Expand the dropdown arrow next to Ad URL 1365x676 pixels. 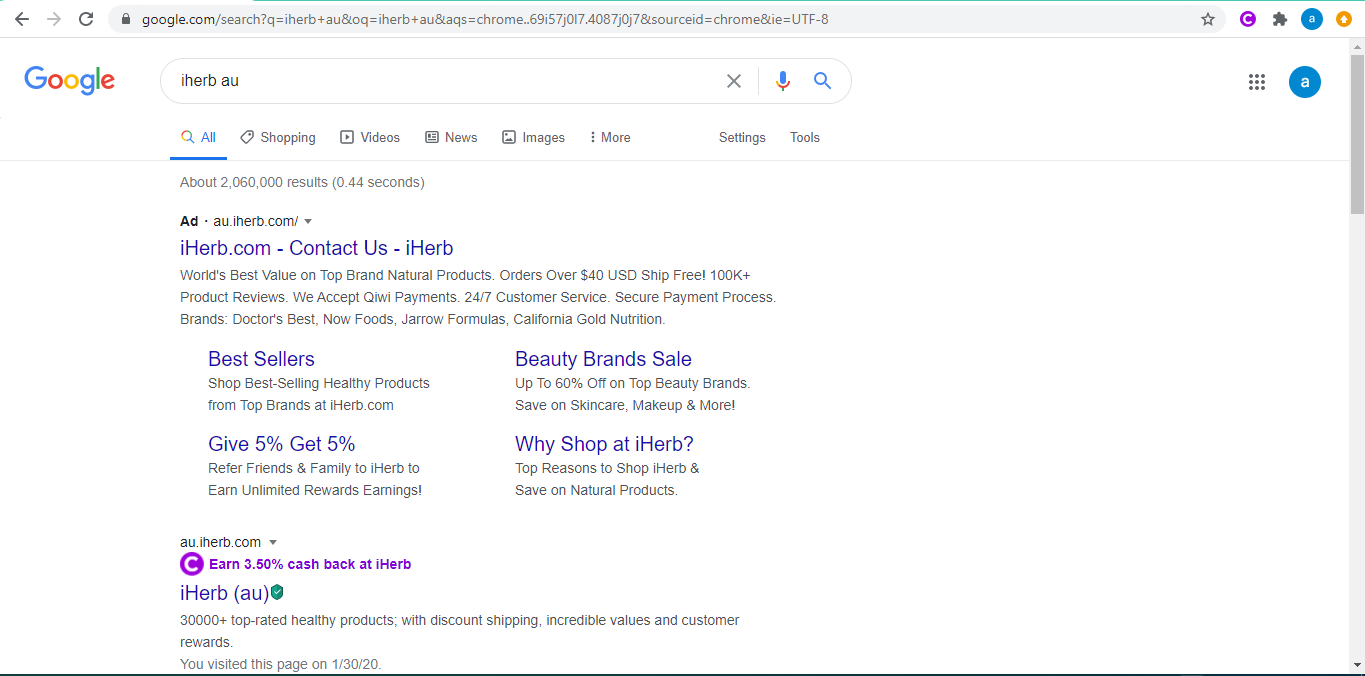308,221
